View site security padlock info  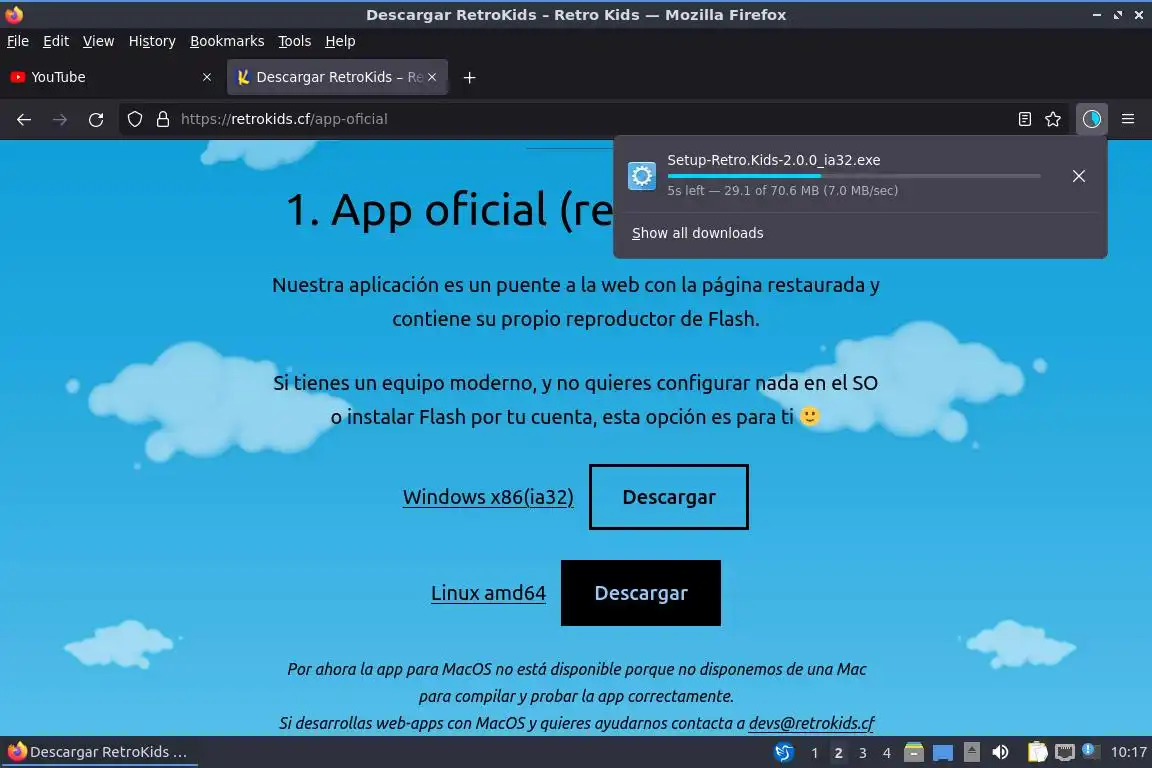(163, 119)
